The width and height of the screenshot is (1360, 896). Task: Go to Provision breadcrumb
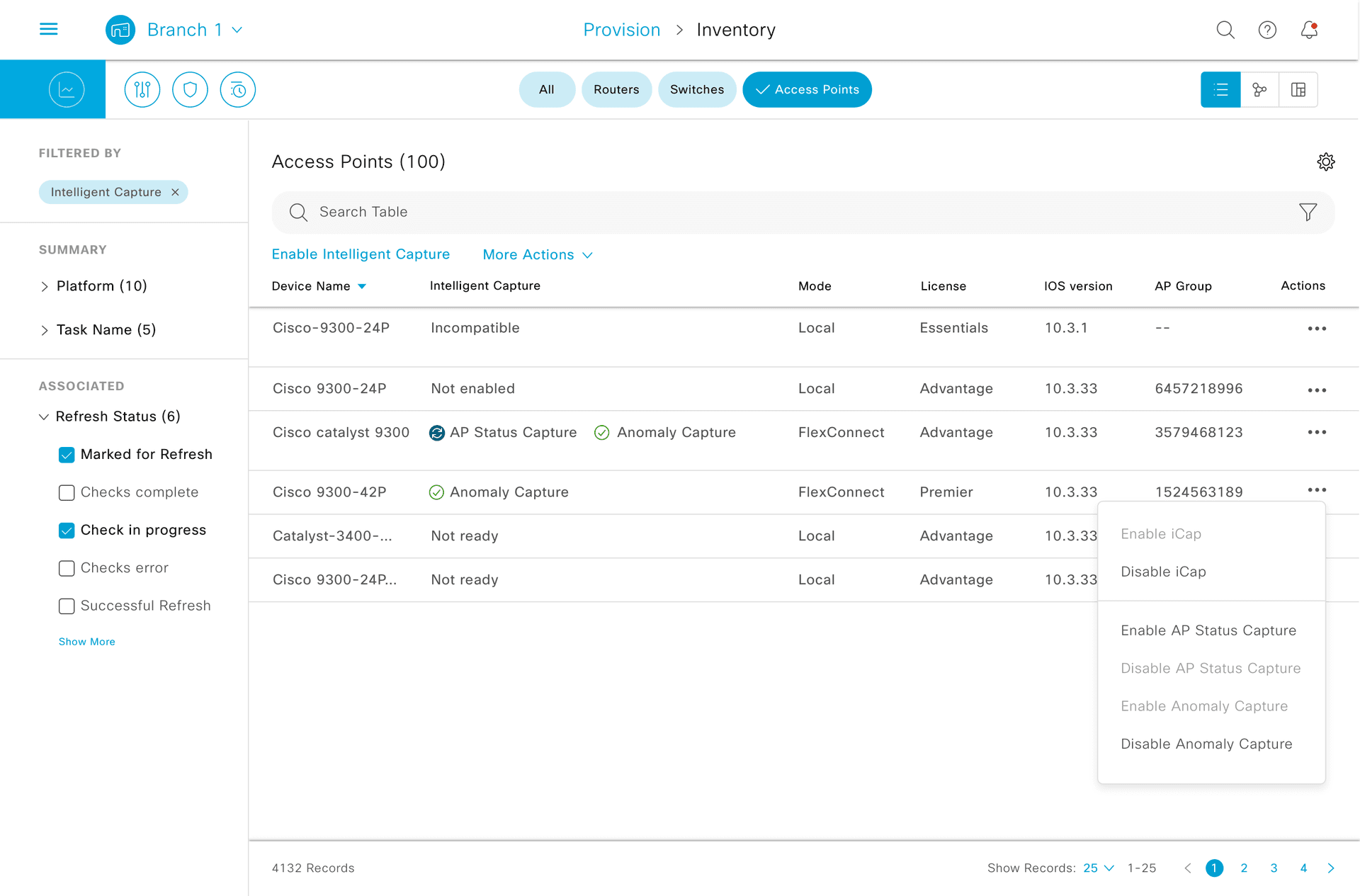tap(621, 30)
